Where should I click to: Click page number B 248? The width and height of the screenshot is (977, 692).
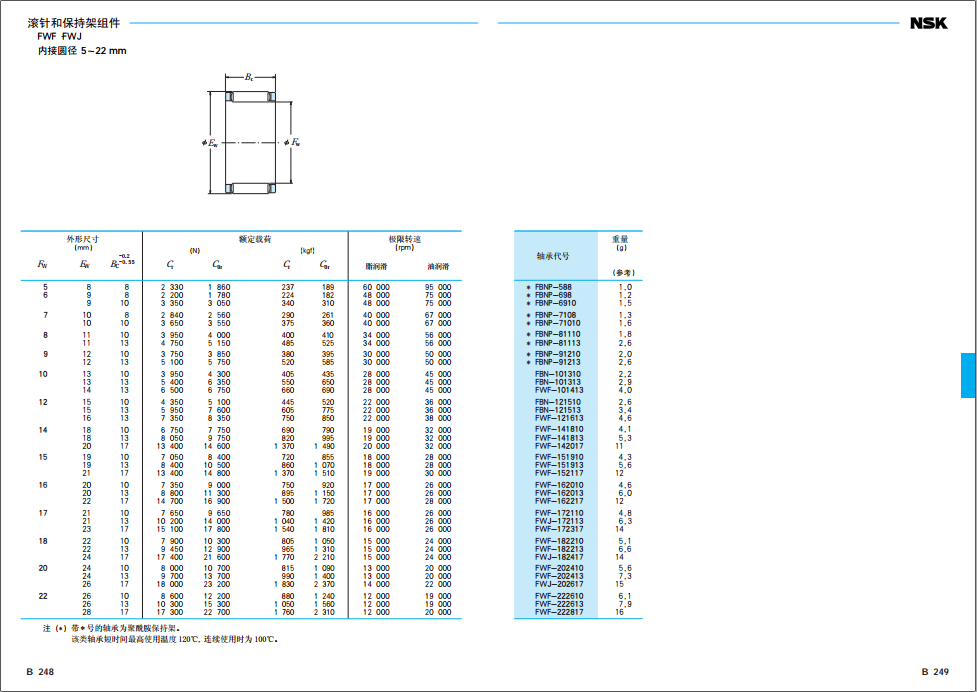click(x=40, y=672)
